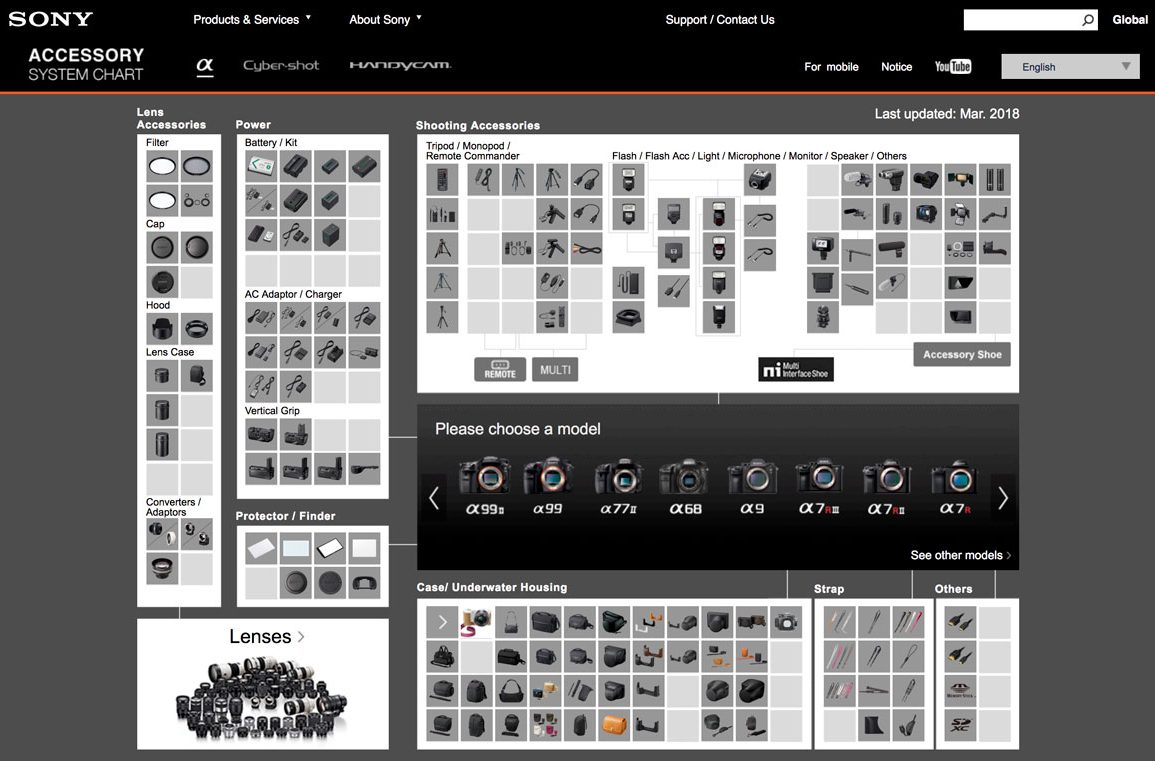Expand the case list with the arrow tile
The height and width of the screenshot is (761, 1155).
[442, 623]
